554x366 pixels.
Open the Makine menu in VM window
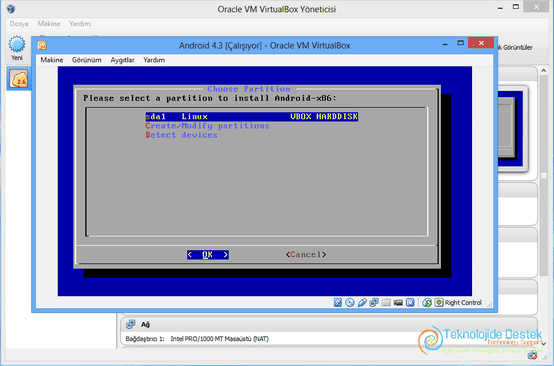(x=52, y=60)
